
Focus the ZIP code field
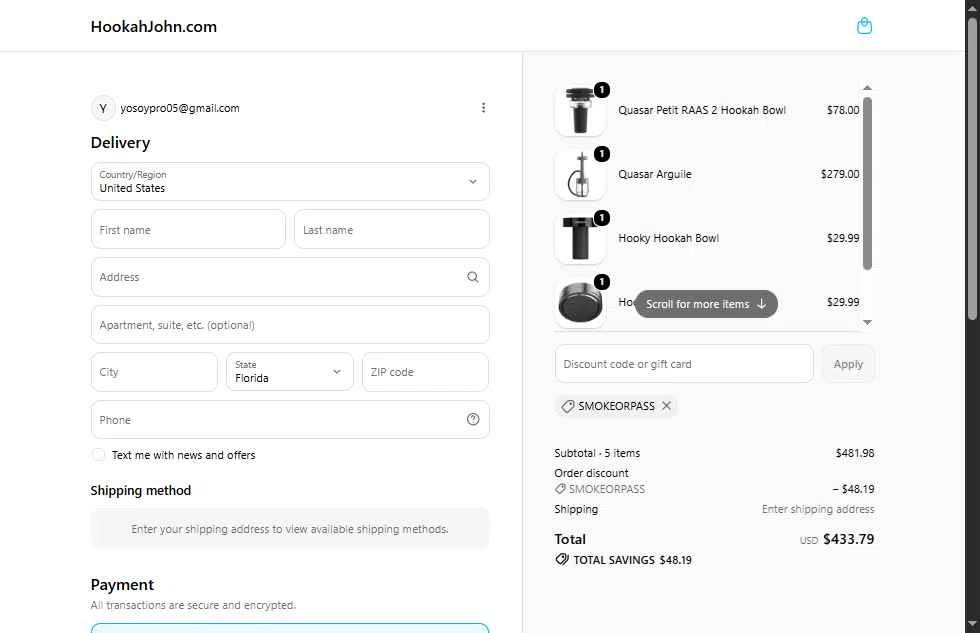click(425, 372)
